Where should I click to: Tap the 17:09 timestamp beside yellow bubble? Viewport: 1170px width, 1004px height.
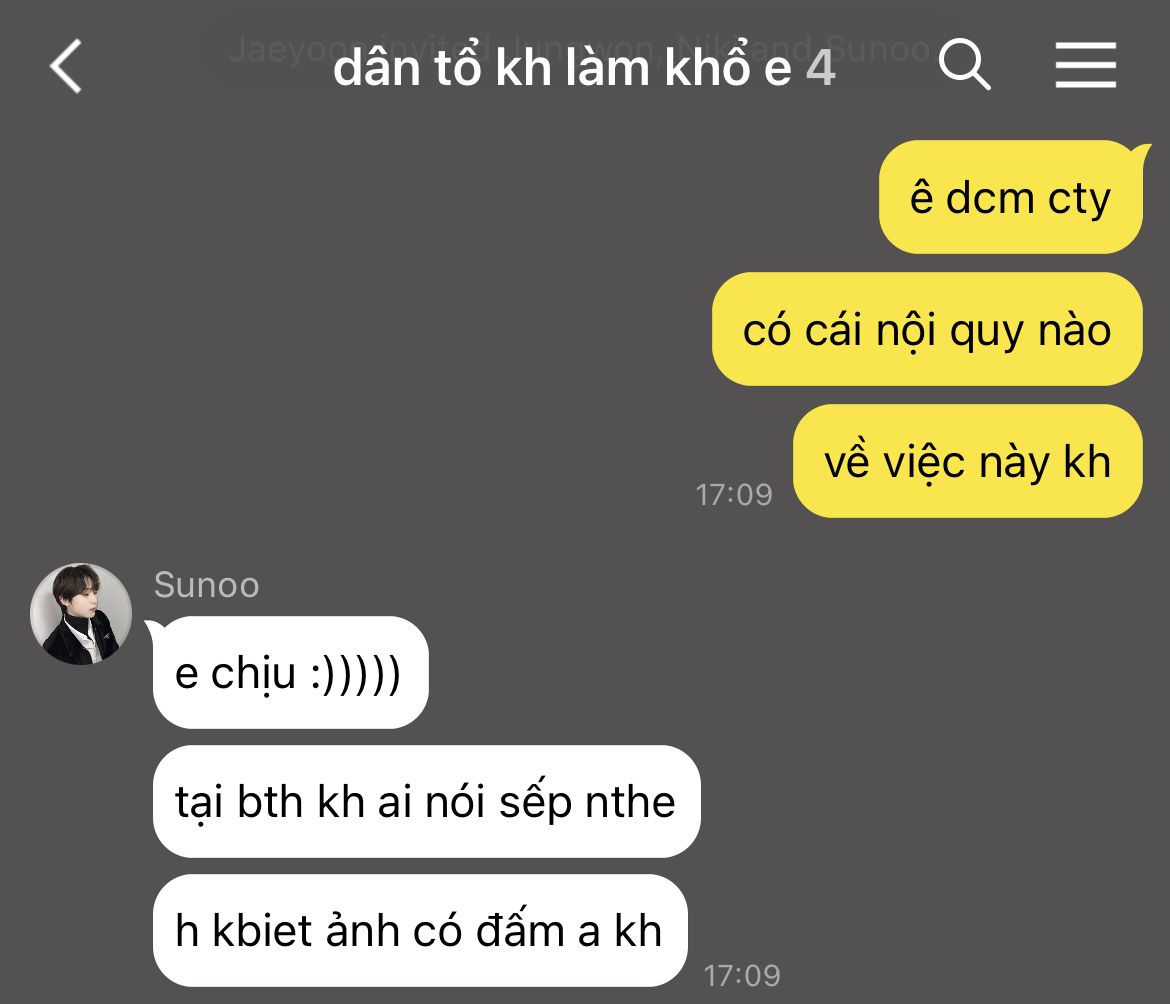click(733, 495)
